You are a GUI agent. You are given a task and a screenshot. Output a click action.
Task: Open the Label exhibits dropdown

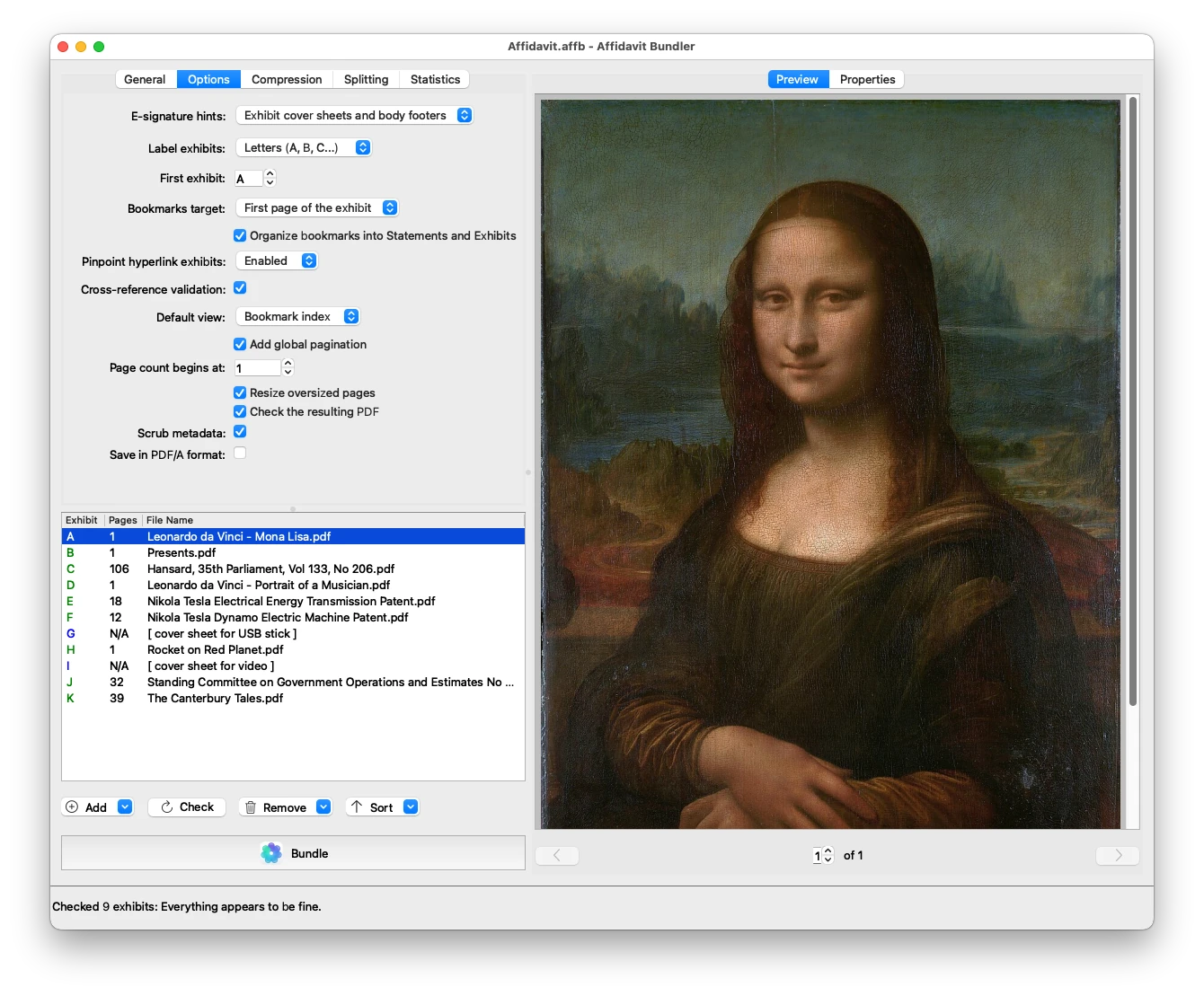pyautogui.click(x=304, y=148)
